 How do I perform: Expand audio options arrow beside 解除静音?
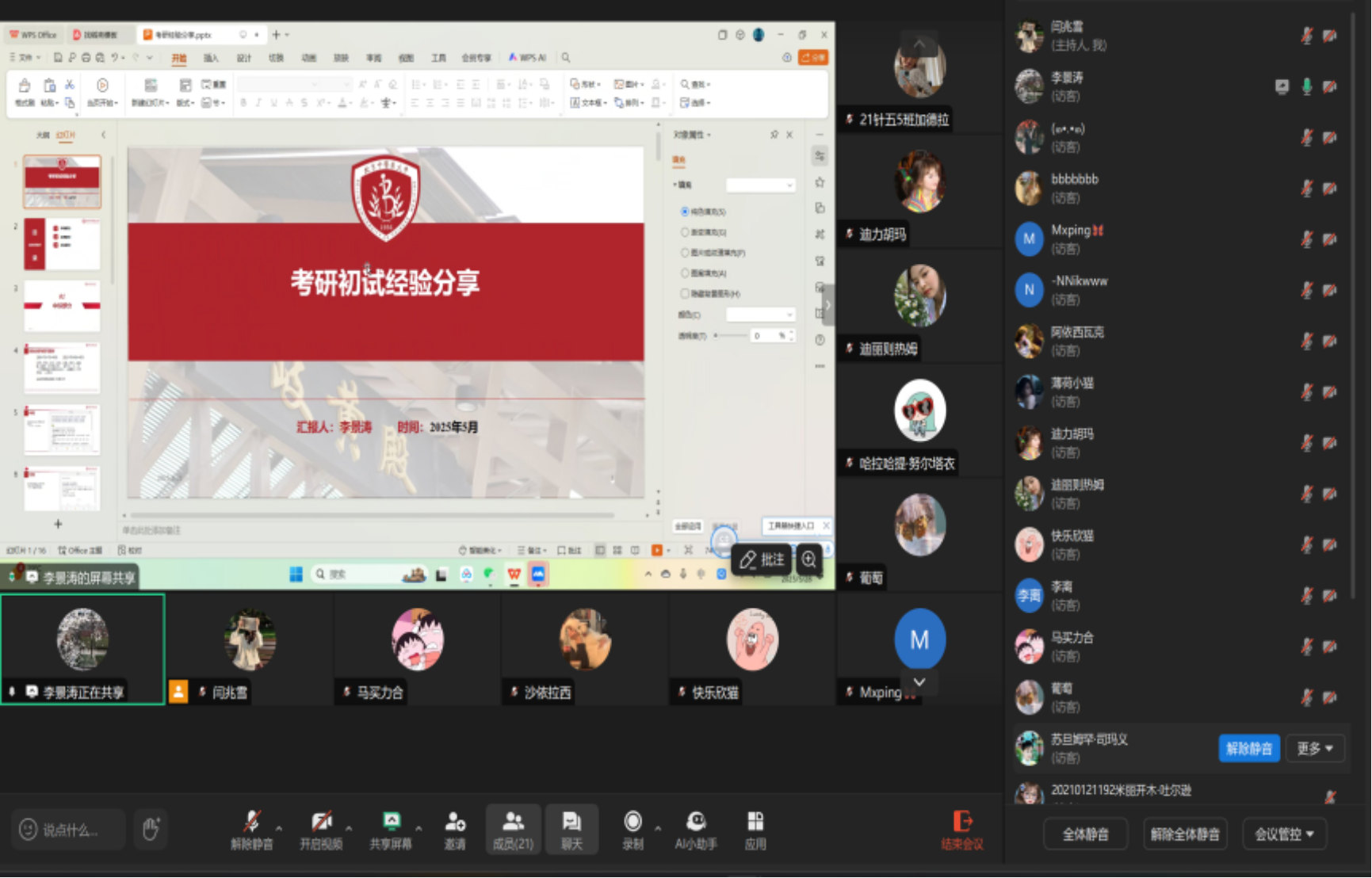[x=279, y=828]
